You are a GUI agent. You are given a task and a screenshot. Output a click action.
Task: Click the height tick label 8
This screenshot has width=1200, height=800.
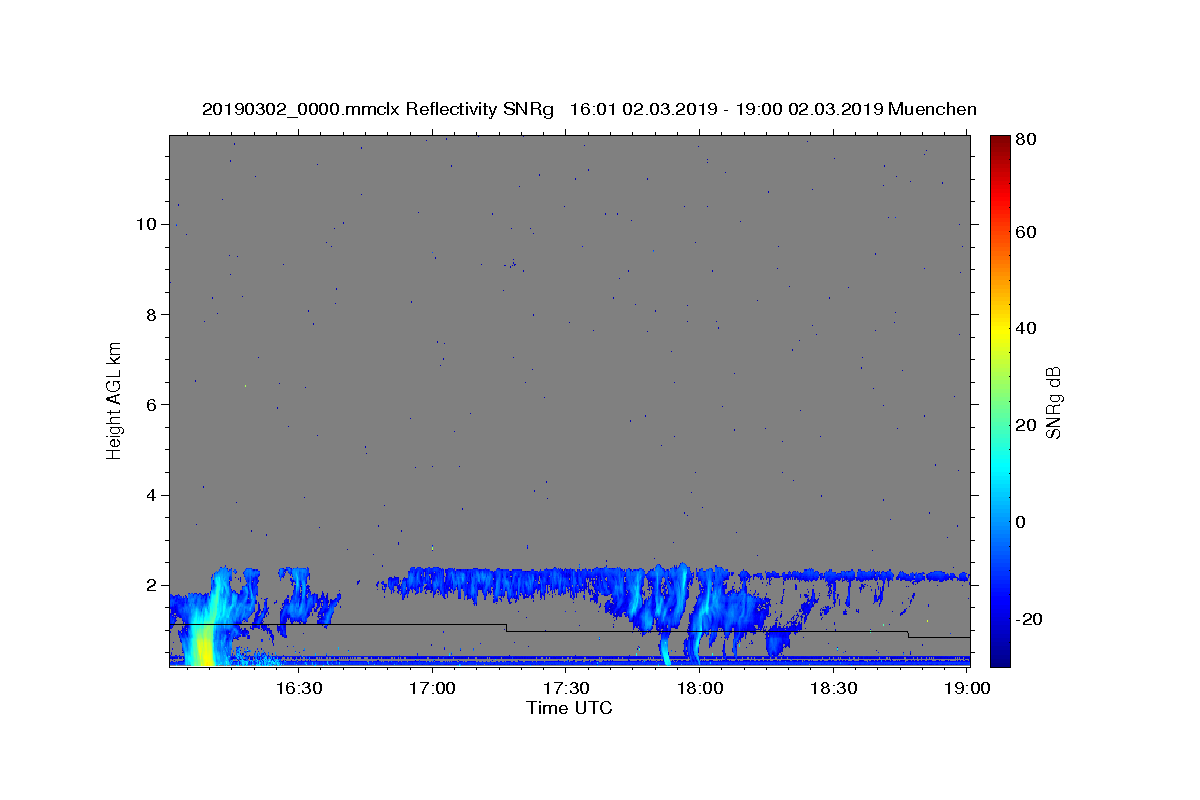coord(150,314)
